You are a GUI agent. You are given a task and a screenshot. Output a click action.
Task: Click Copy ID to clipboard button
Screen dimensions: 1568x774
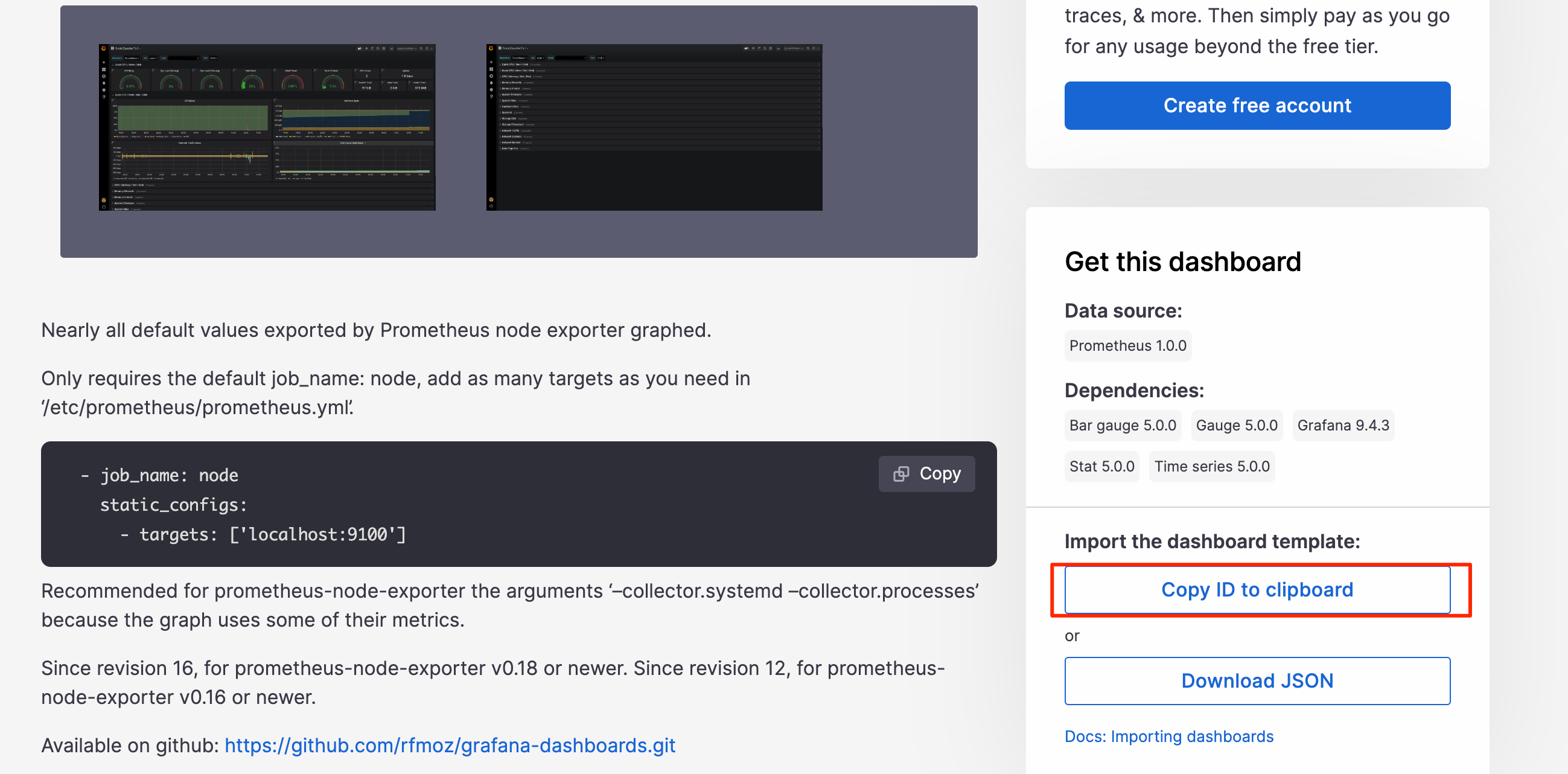pyautogui.click(x=1257, y=589)
